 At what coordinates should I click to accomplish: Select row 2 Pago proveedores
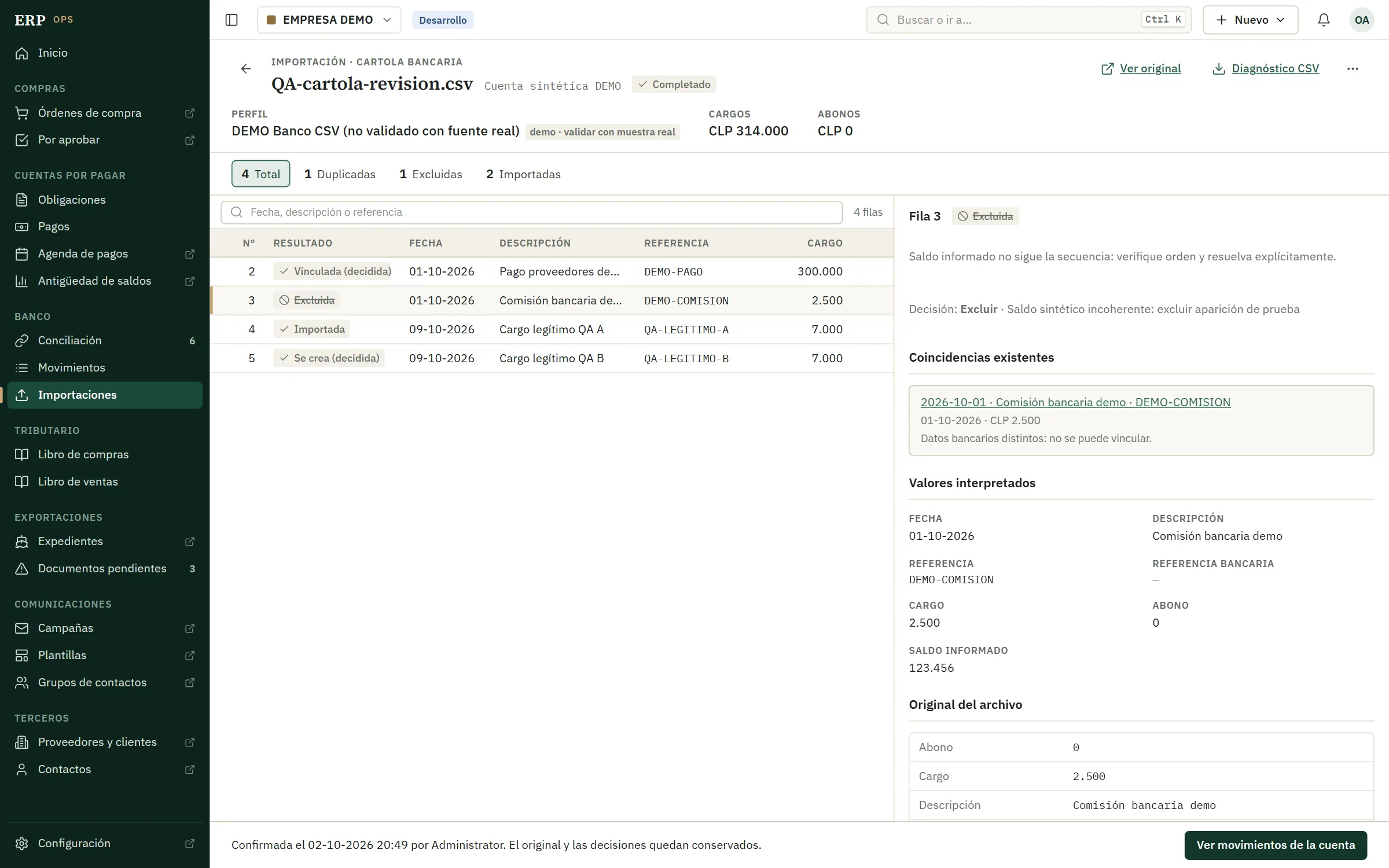pos(552,271)
